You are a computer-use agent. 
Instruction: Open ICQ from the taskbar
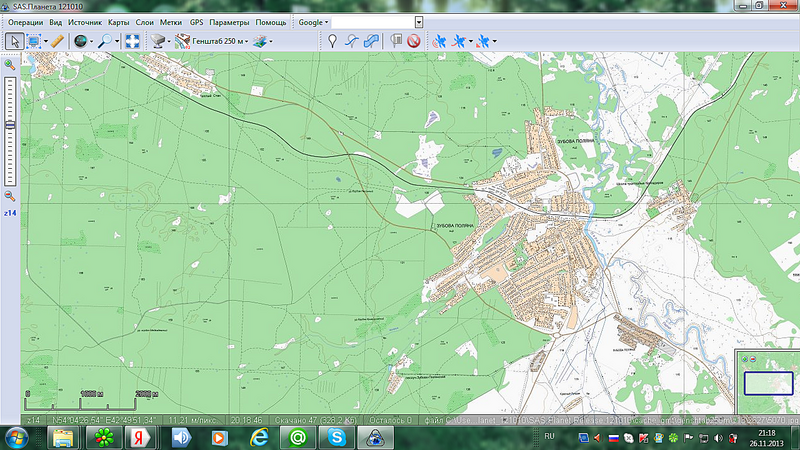104,438
